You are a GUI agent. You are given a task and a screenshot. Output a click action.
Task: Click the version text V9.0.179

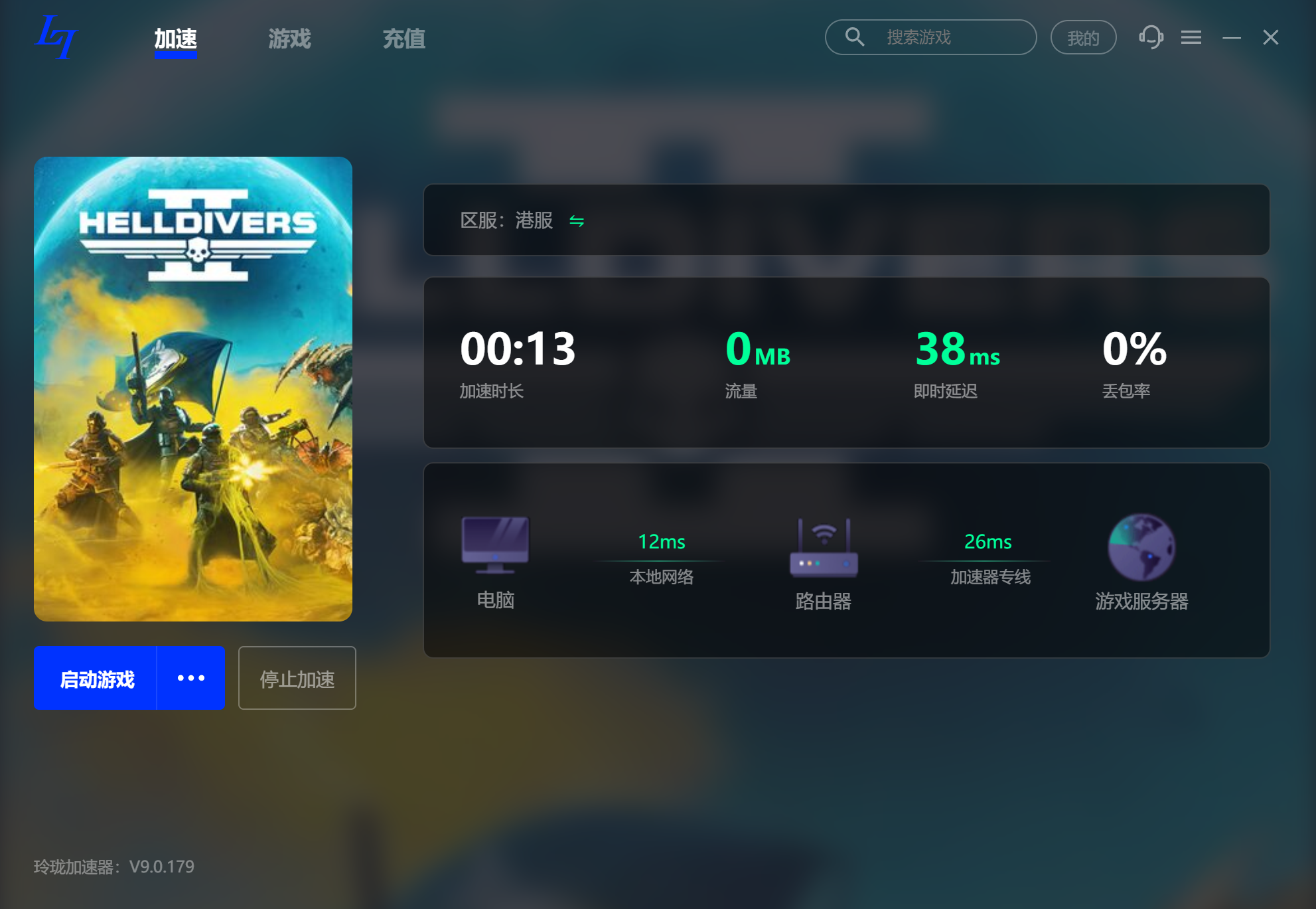161,867
